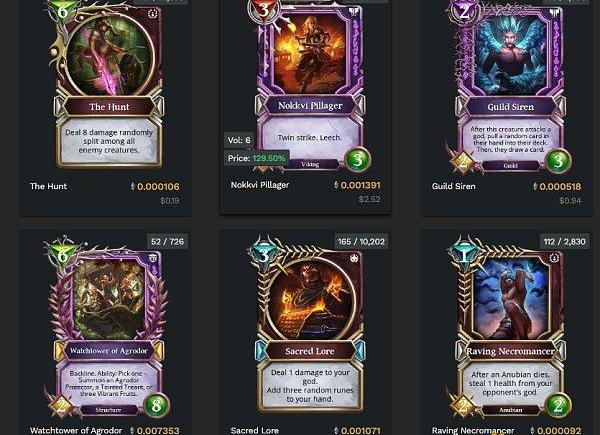
Task: Click the Vol: 6 tooltip label
Action: [239, 140]
